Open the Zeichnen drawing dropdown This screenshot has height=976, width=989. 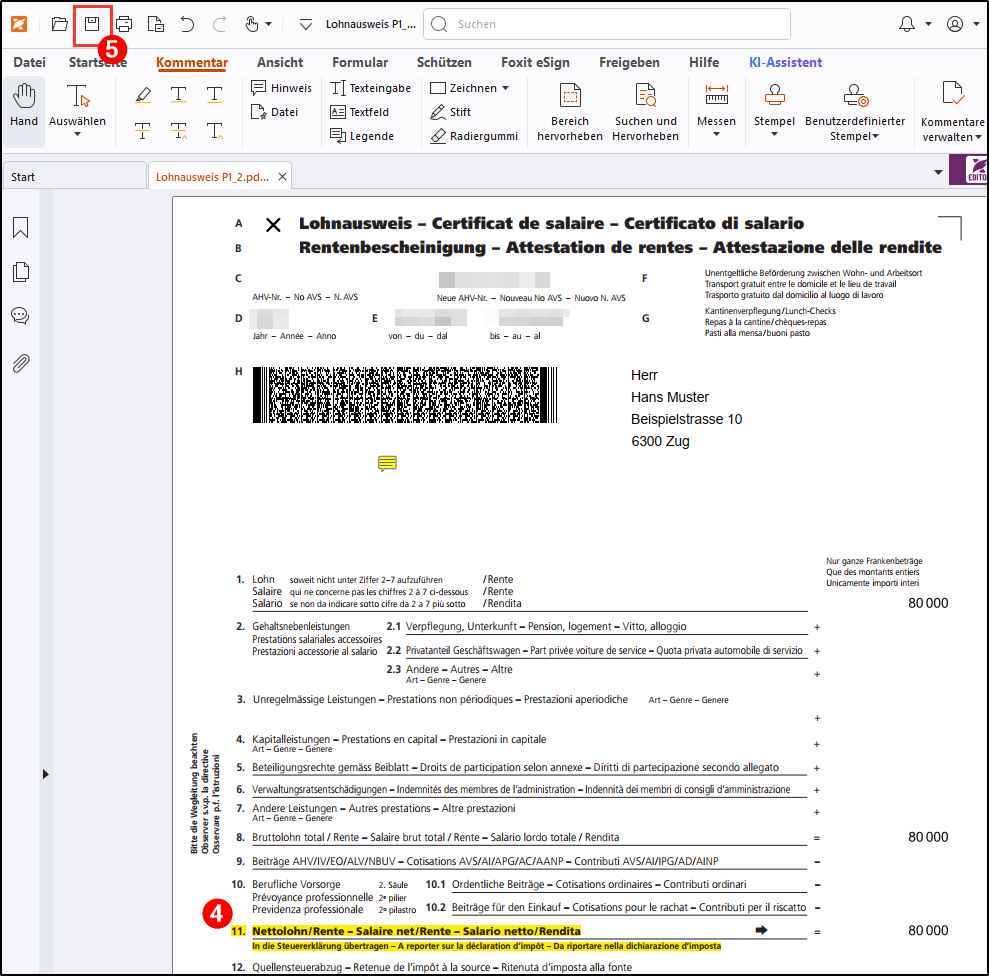point(470,88)
